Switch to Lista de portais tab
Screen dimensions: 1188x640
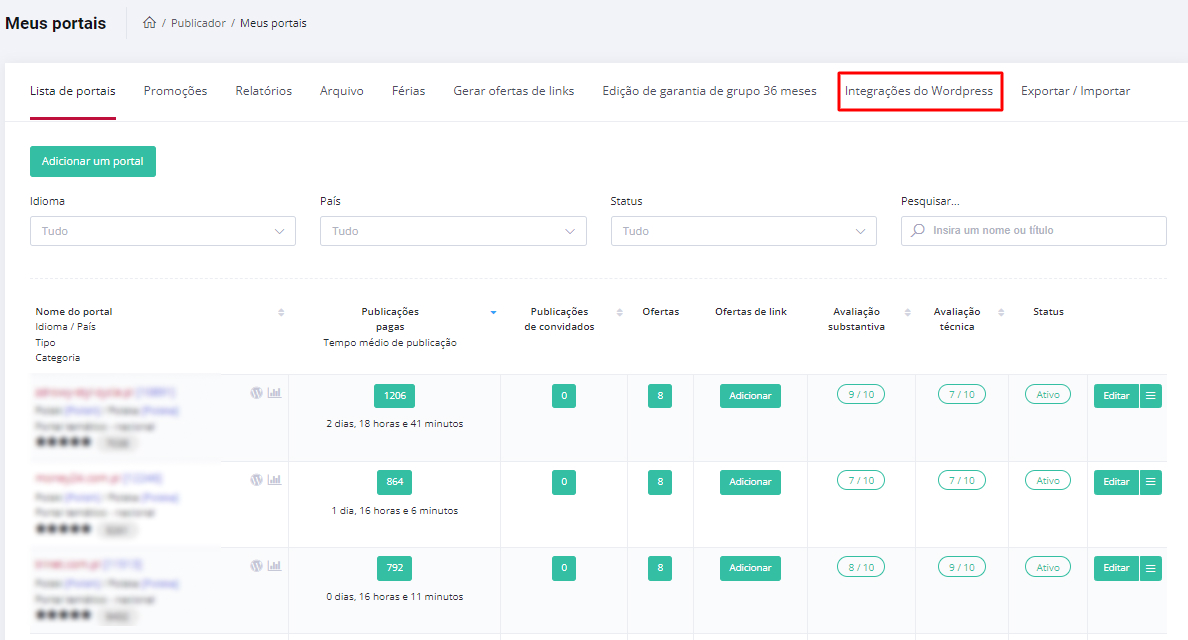pos(73,91)
